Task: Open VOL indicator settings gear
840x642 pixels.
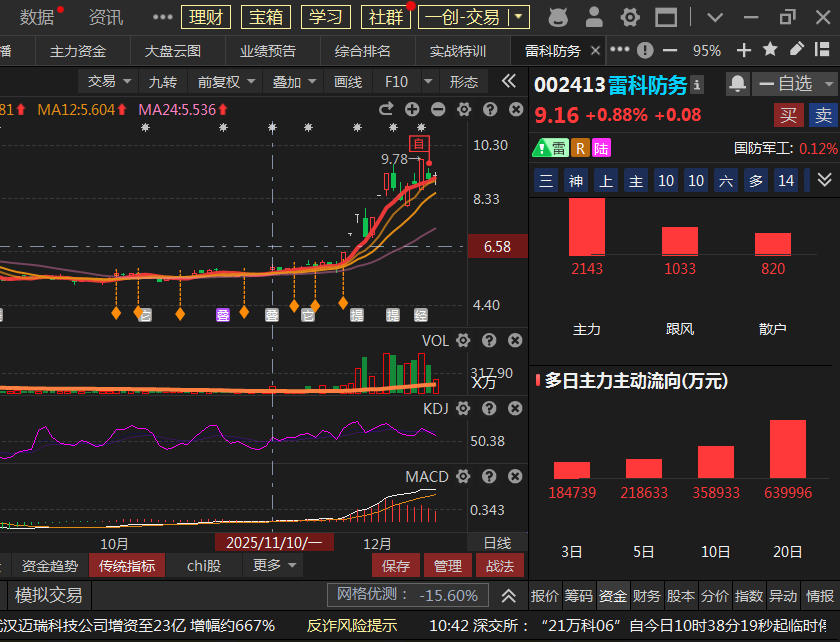Action: point(463,340)
